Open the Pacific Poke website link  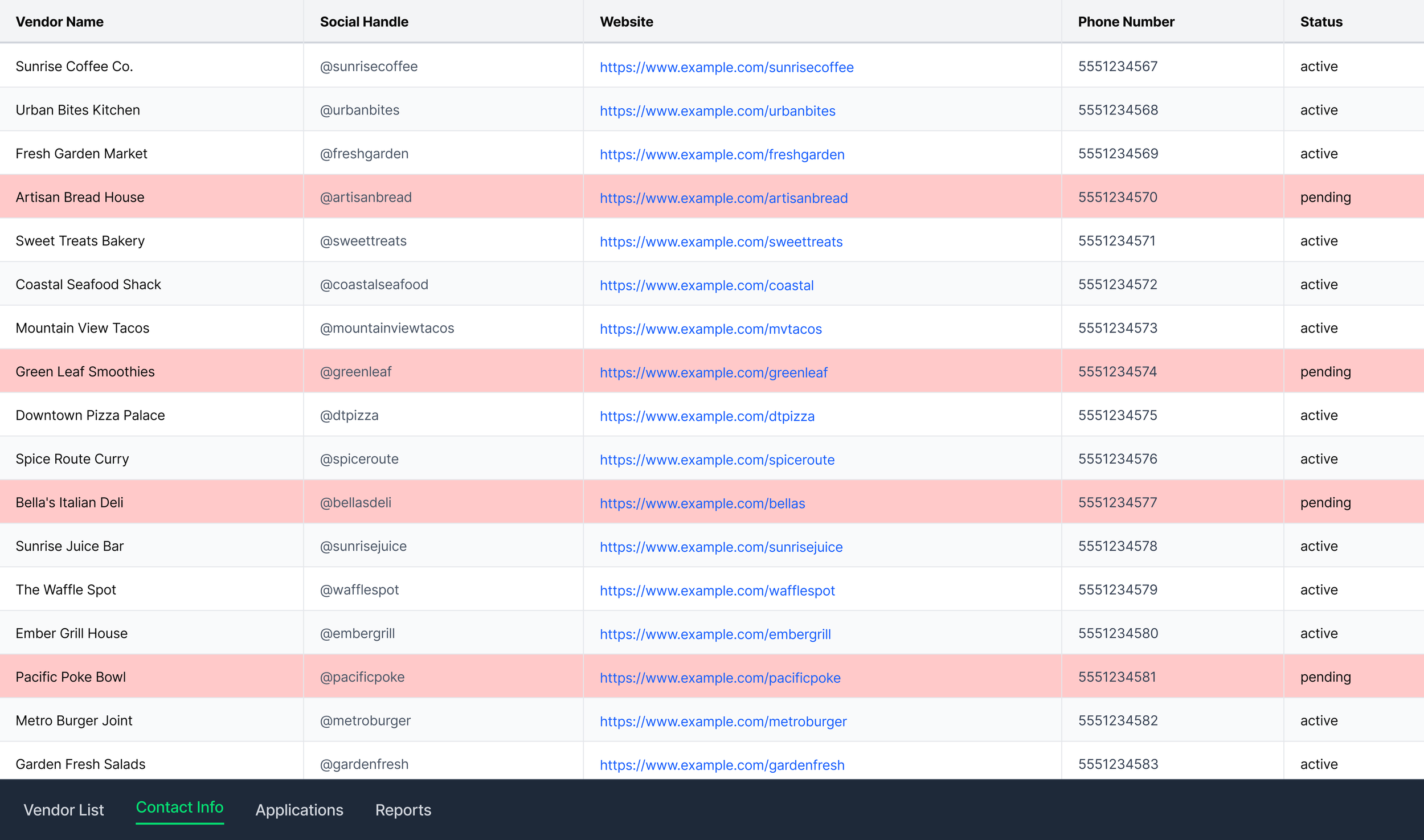coord(720,678)
